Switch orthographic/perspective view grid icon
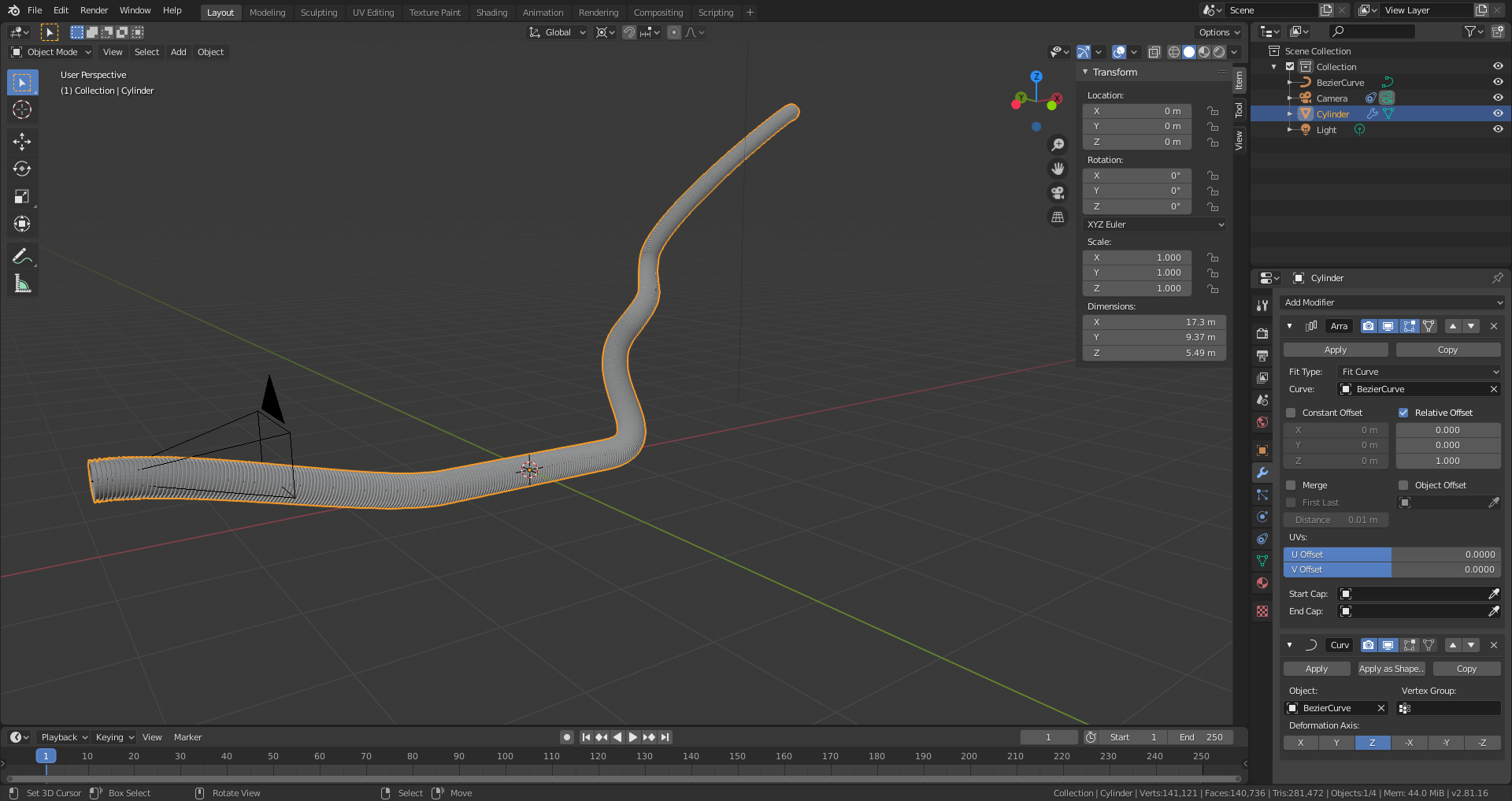Image resolution: width=1512 pixels, height=801 pixels. (1058, 217)
